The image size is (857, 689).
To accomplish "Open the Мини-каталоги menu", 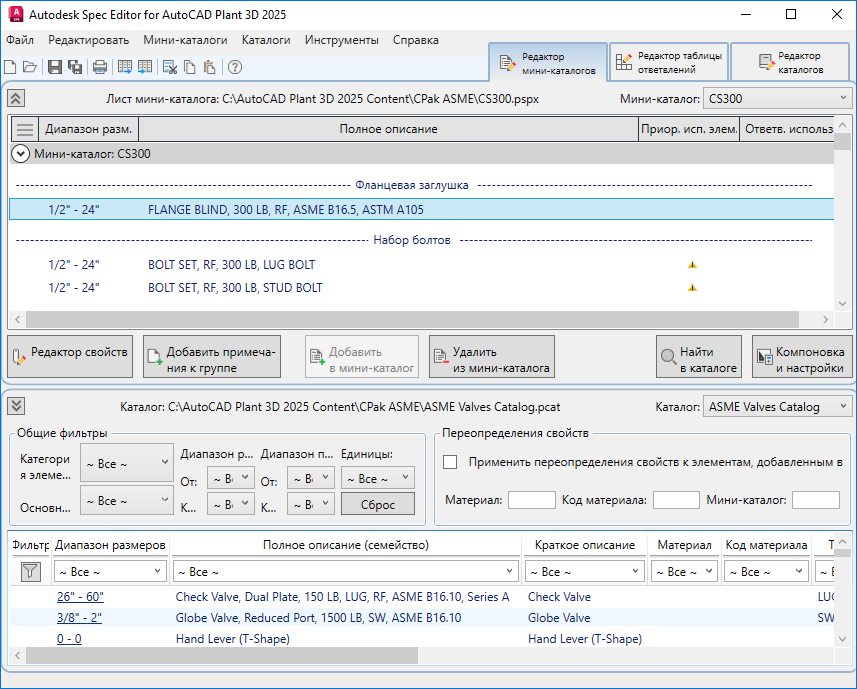I will (x=185, y=40).
